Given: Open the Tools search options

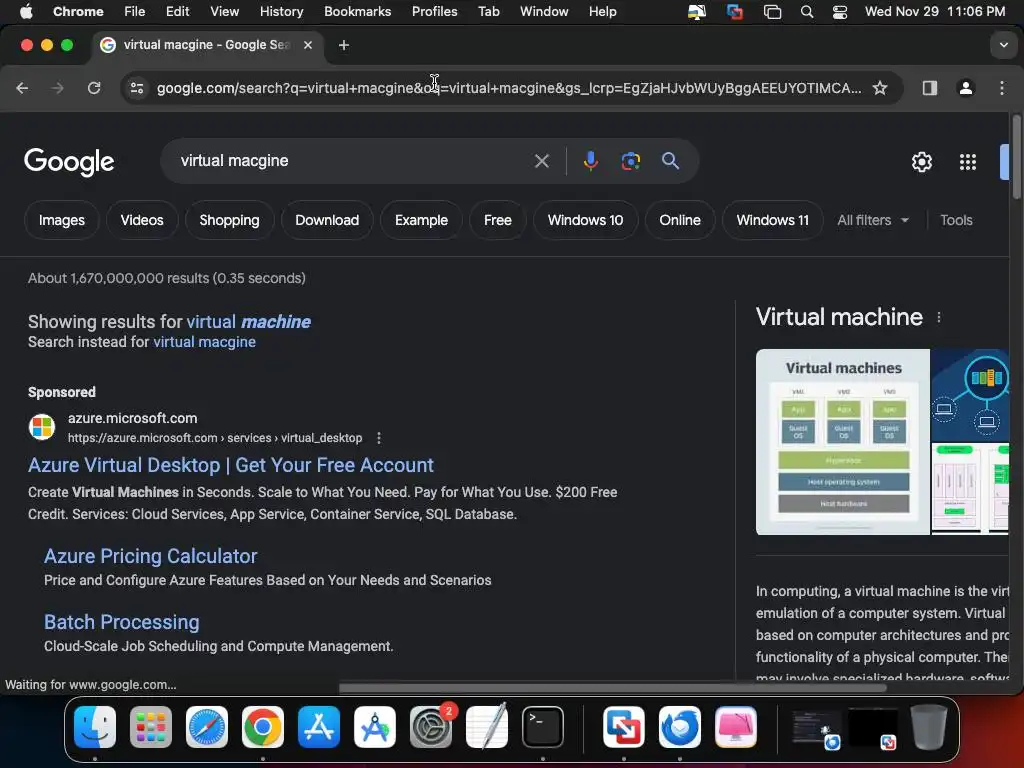Looking at the screenshot, I should [956, 220].
